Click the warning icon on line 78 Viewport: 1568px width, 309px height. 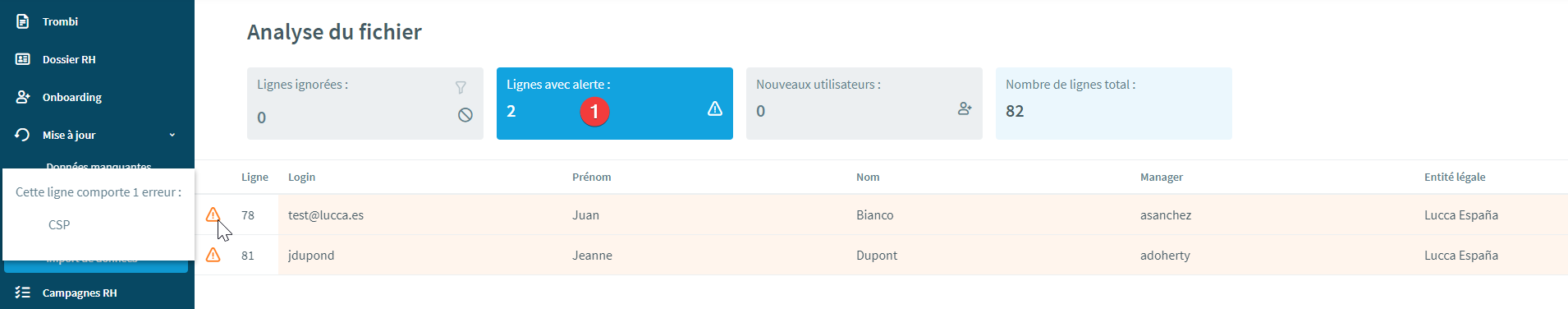click(x=213, y=214)
